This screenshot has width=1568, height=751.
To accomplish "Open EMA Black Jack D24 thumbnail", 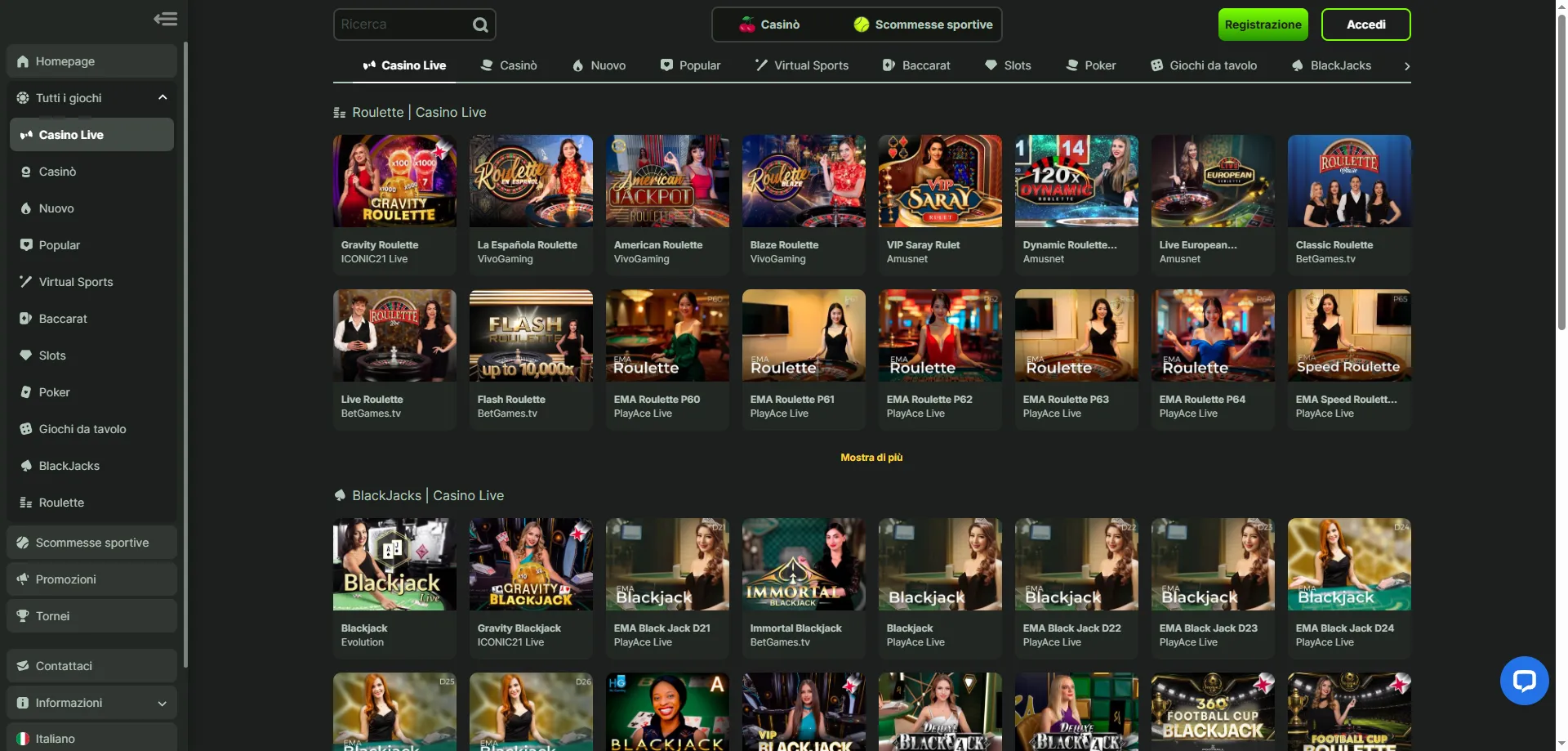I will pos(1349,564).
